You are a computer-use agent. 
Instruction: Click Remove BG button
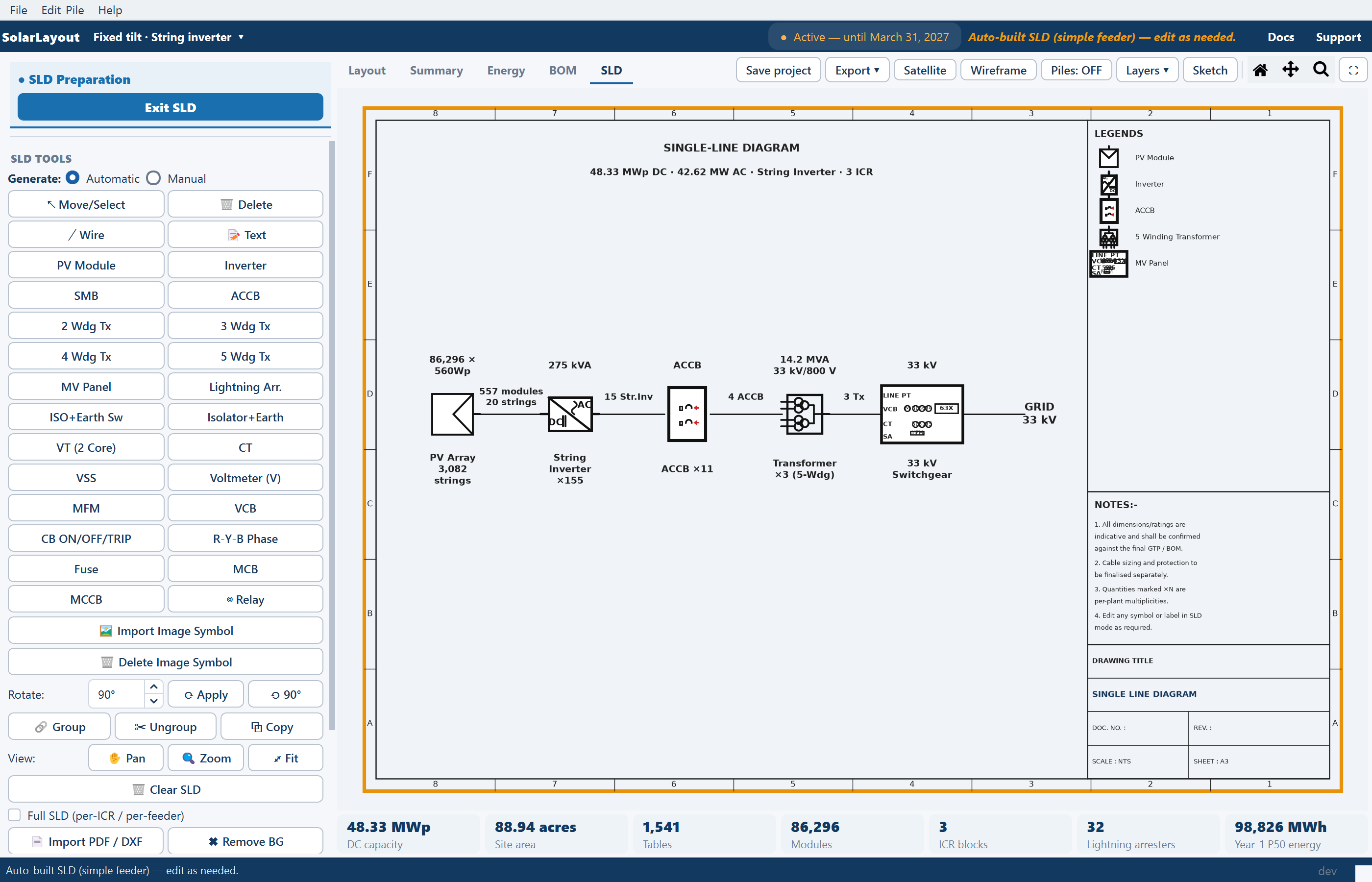245,841
